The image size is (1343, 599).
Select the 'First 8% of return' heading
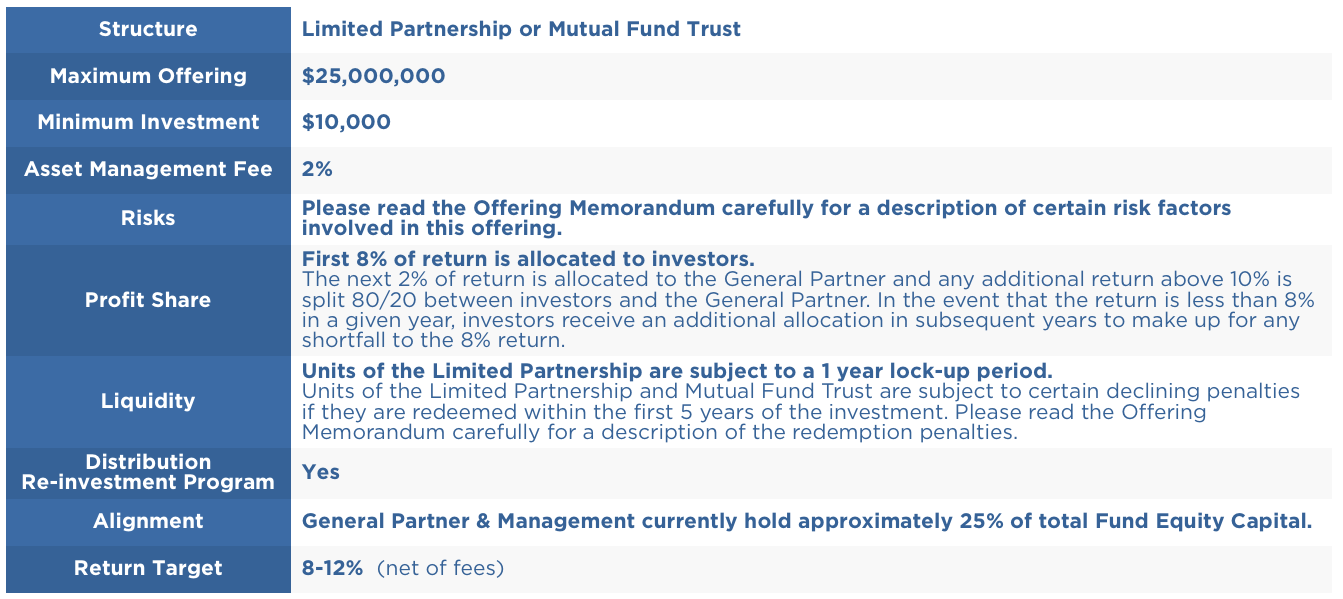click(528, 260)
